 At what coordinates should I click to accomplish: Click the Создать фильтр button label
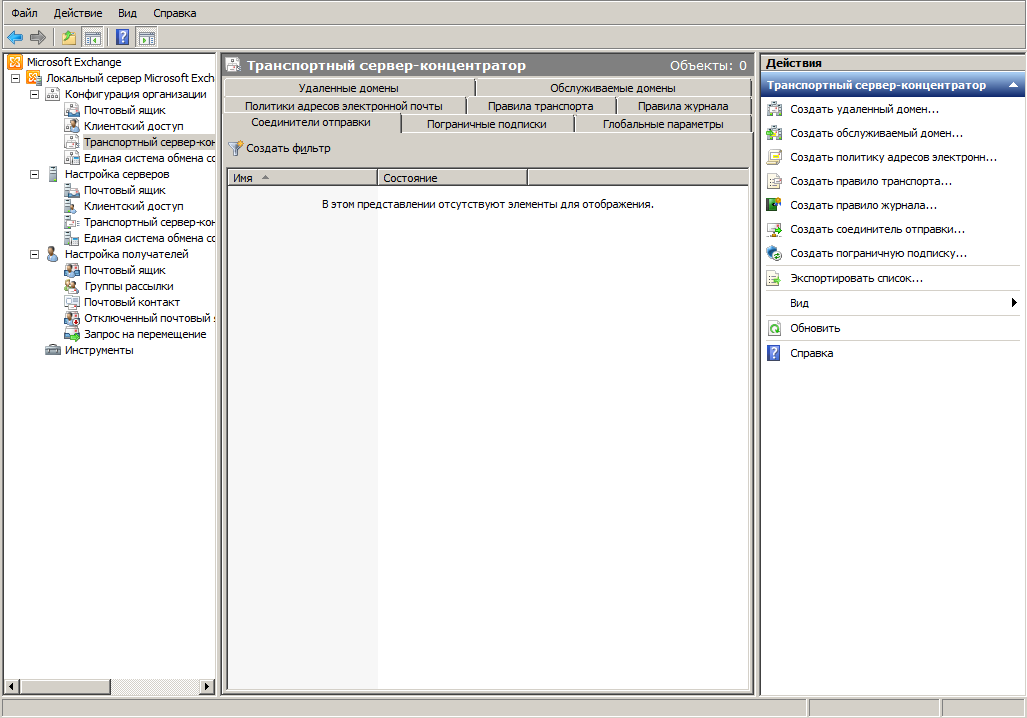click(x=288, y=149)
